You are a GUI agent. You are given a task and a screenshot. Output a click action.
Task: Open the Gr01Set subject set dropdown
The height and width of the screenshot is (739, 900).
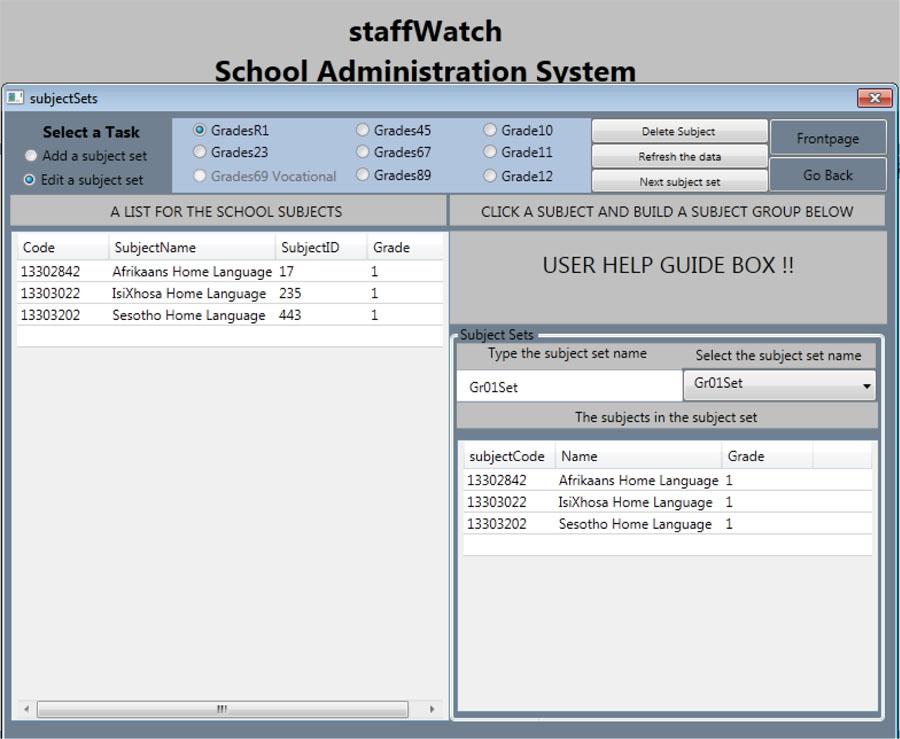pyautogui.click(x=866, y=384)
